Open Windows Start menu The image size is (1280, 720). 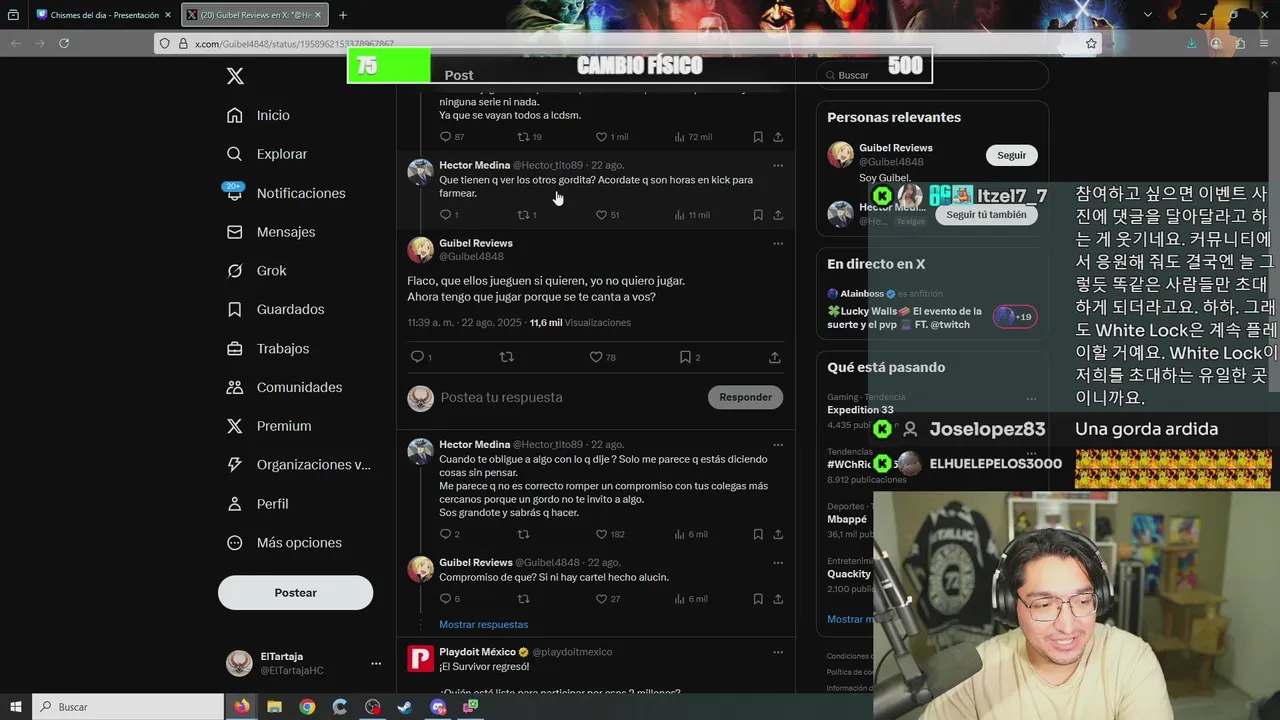point(16,707)
